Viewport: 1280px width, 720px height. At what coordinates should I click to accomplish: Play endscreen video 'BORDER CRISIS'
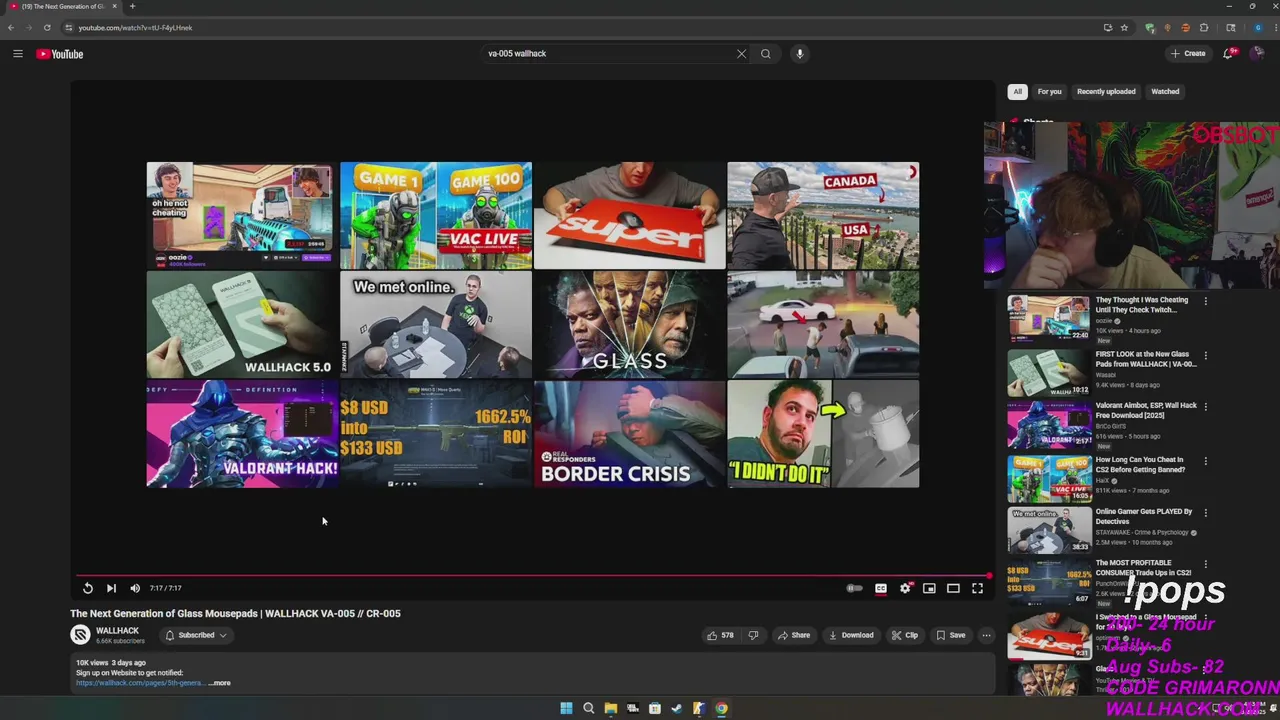629,434
